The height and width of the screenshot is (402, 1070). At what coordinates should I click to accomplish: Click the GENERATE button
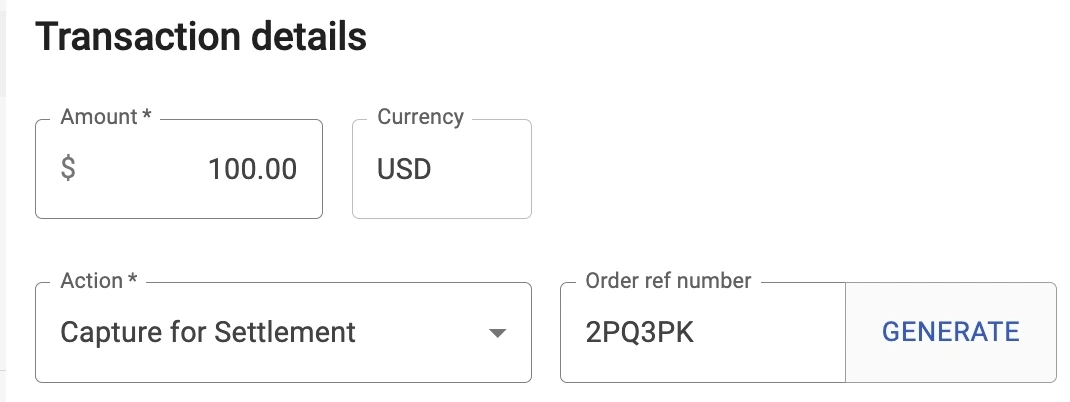(x=950, y=332)
